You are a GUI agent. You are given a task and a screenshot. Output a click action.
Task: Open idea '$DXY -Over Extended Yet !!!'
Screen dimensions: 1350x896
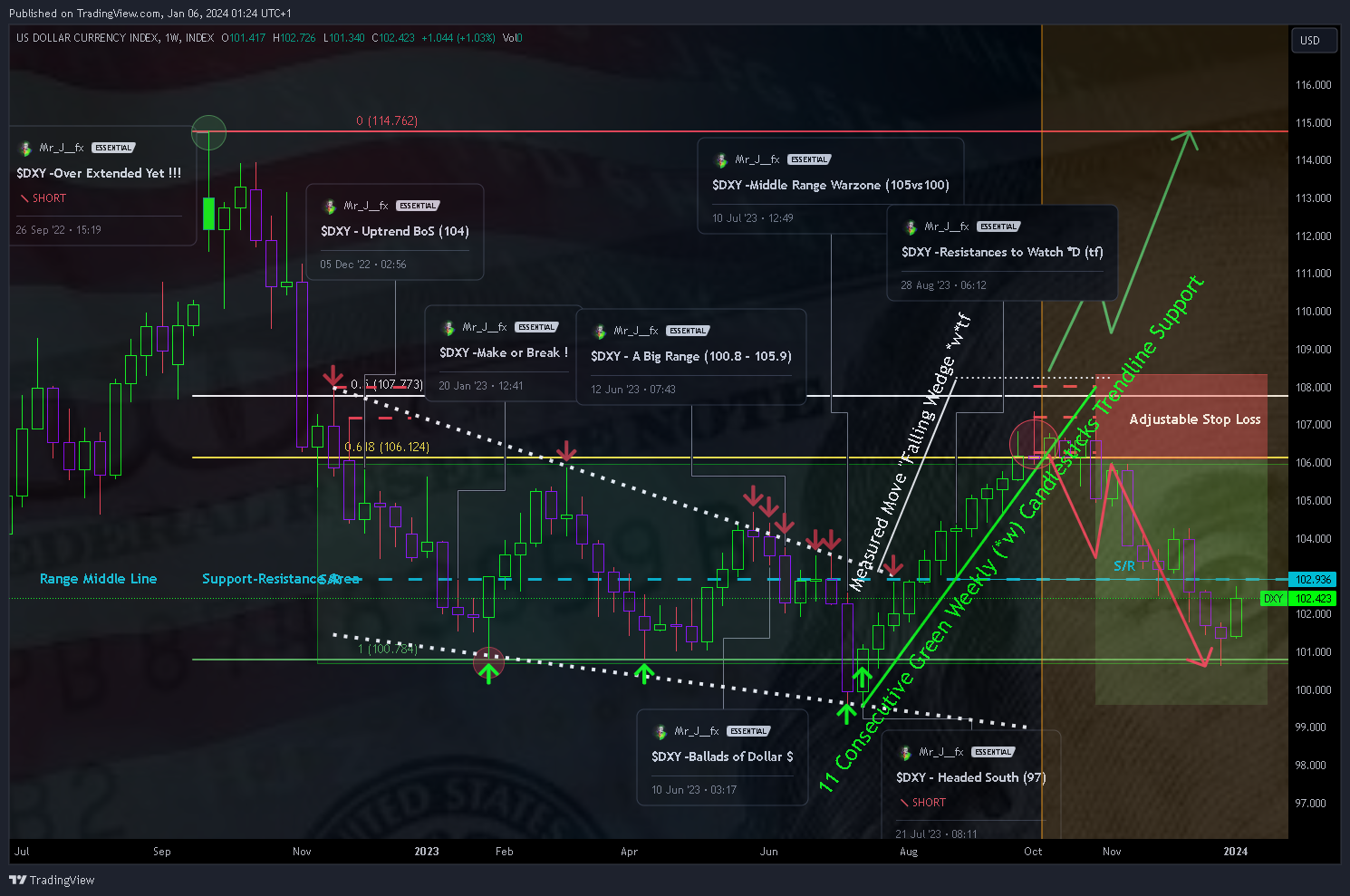click(99, 173)
